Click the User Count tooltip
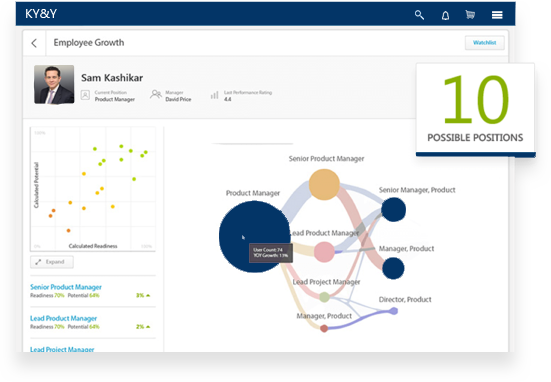551x382 pixels. coord(271,252)
